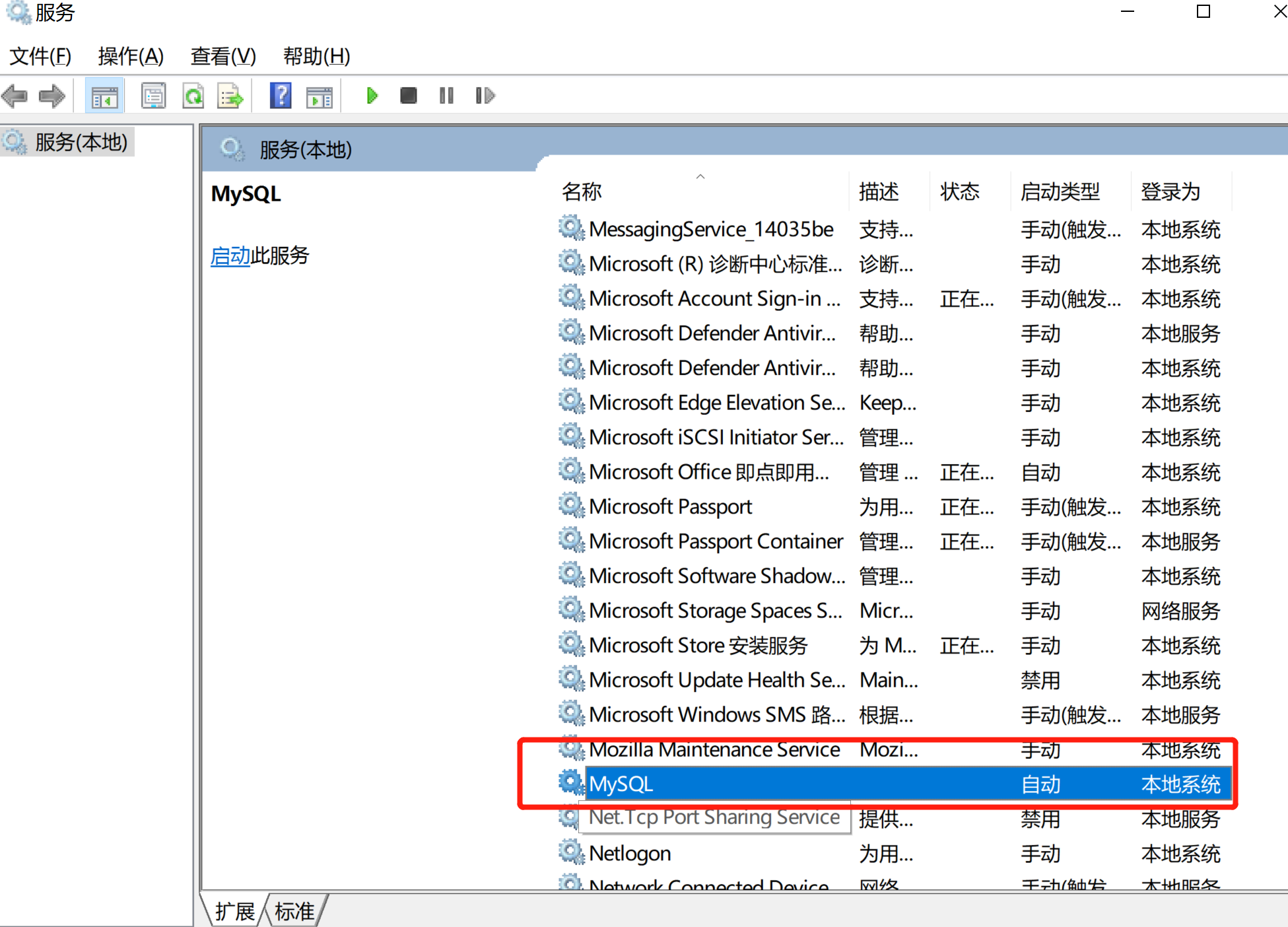The height and width of the screenshot is (927, 1288).
Task: Start service with green play button
Action: click(372, 96)
